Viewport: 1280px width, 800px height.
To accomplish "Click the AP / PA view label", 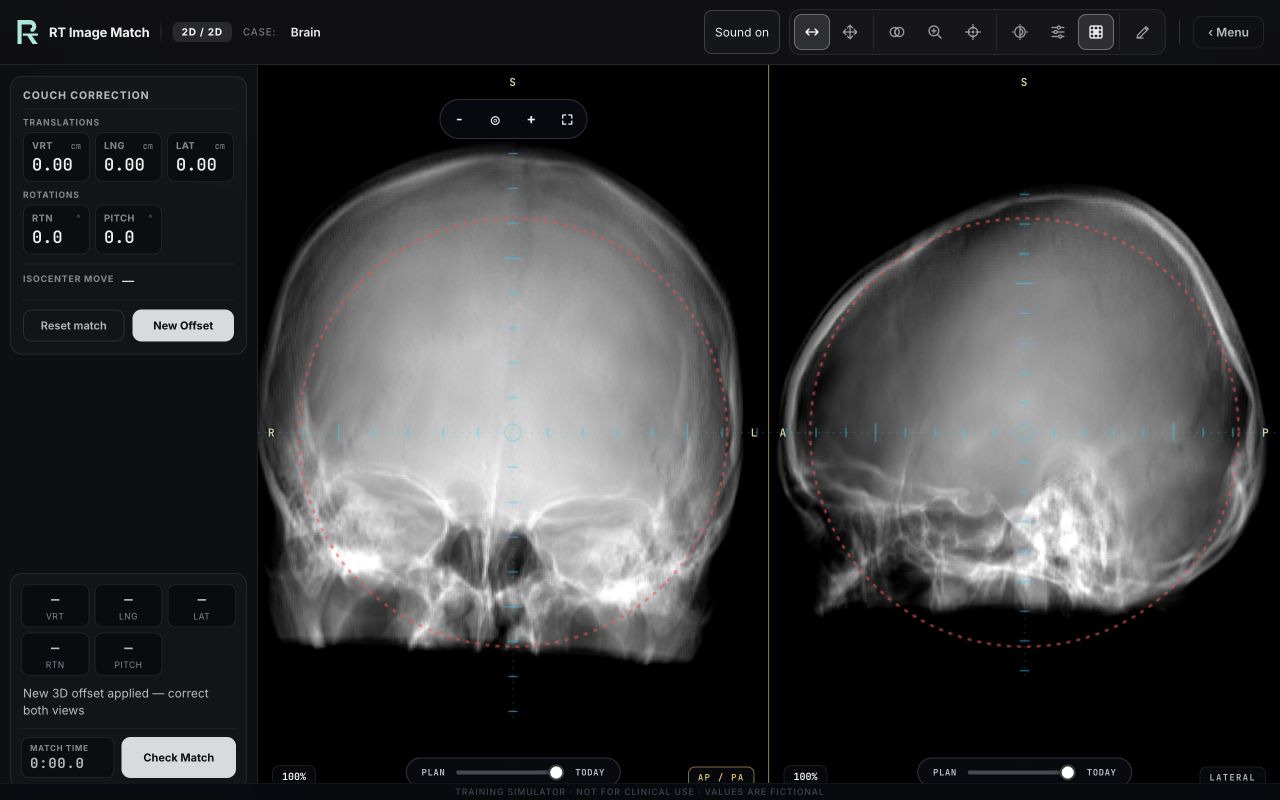I will [721, 777].
